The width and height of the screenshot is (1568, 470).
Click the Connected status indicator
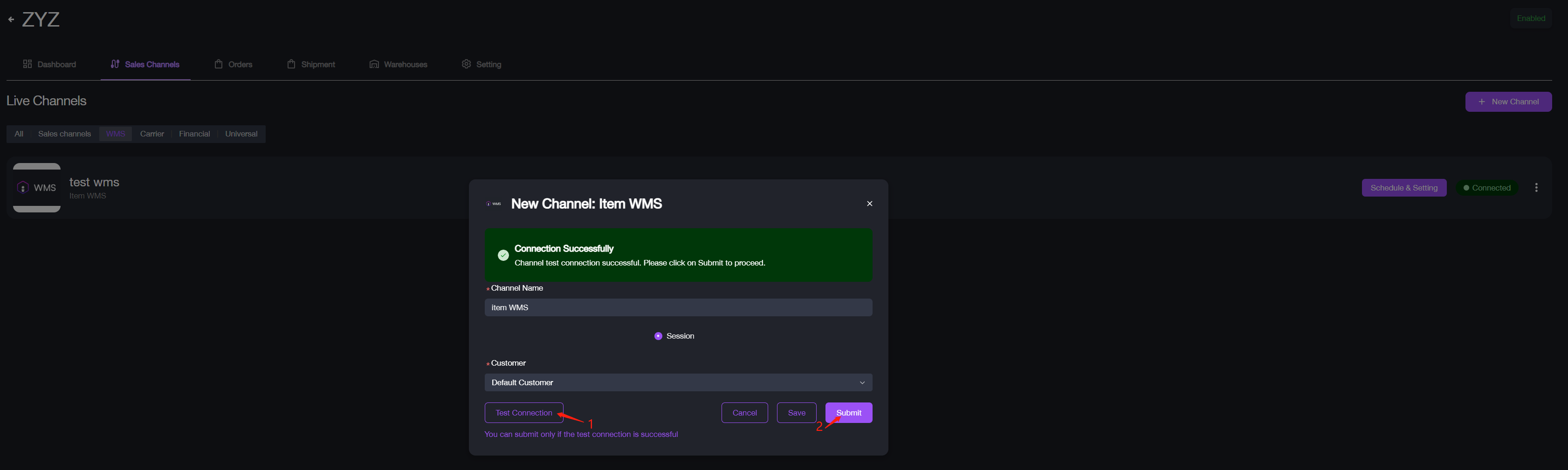click(x=1487, y=187)
